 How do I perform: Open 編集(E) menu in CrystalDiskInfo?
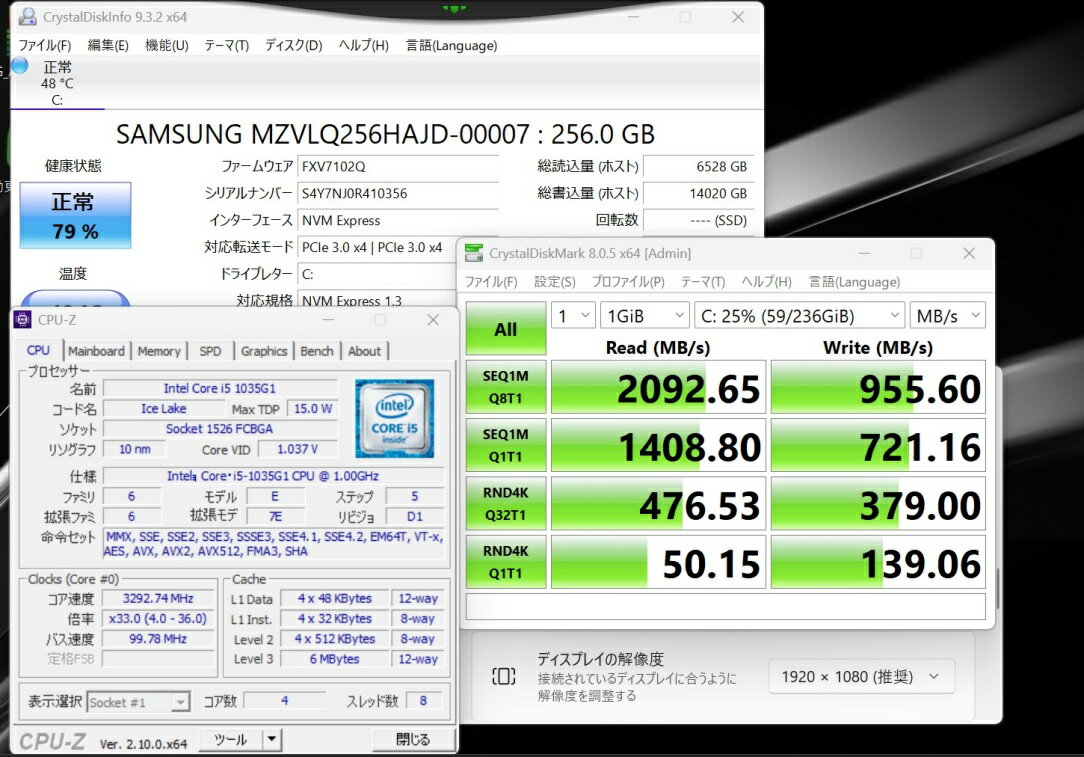[108, 46]
